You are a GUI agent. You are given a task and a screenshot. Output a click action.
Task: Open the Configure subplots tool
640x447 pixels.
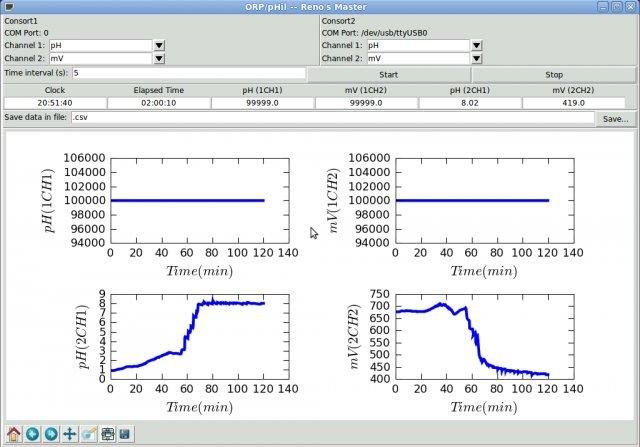(x=108, y=434)
